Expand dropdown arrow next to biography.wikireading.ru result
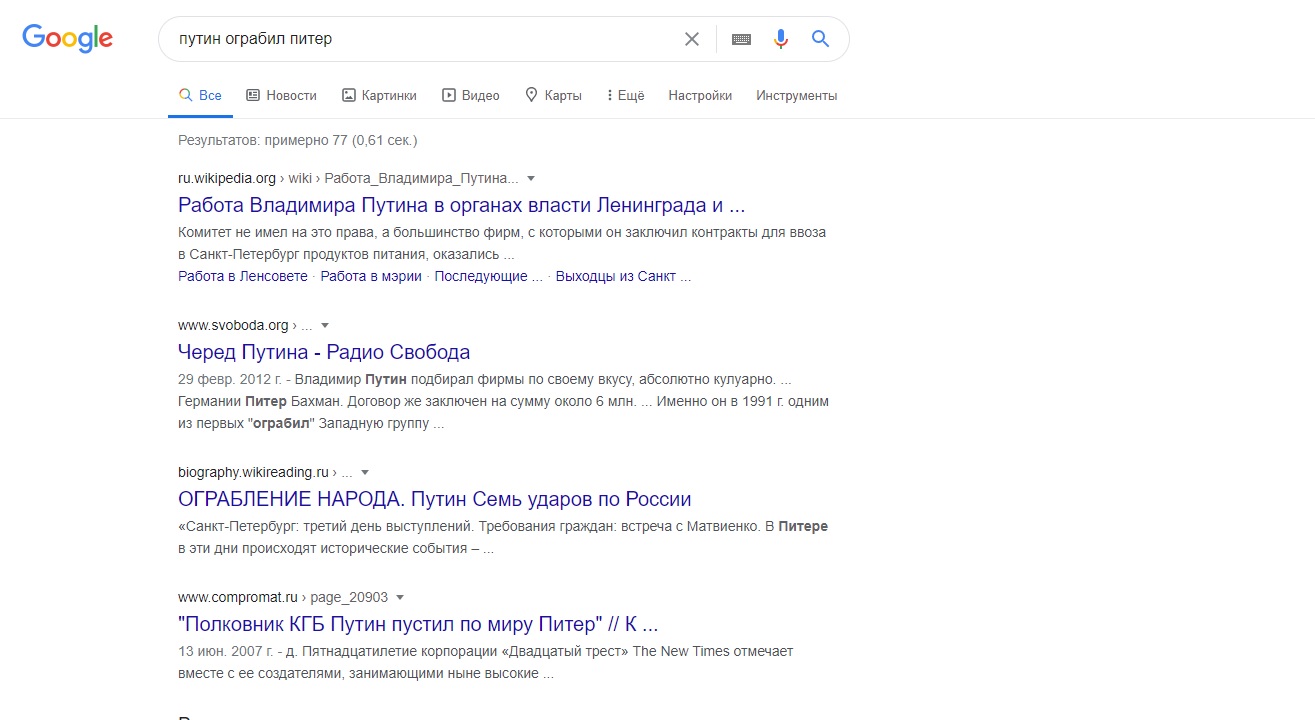The width and height of the screenshot is (1315, 720). point(365,473)
